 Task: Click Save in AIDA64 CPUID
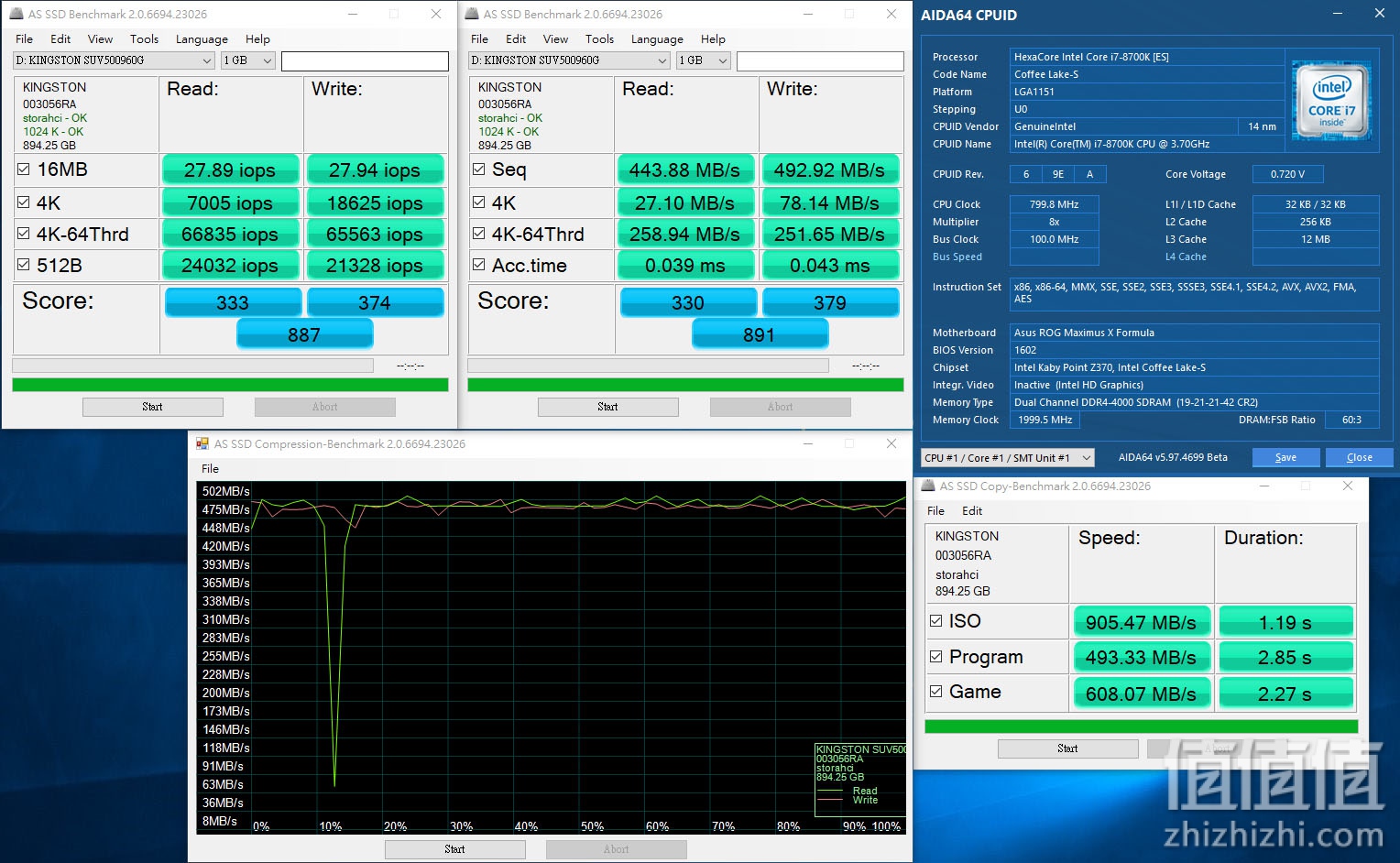[x=1285, y=457]
